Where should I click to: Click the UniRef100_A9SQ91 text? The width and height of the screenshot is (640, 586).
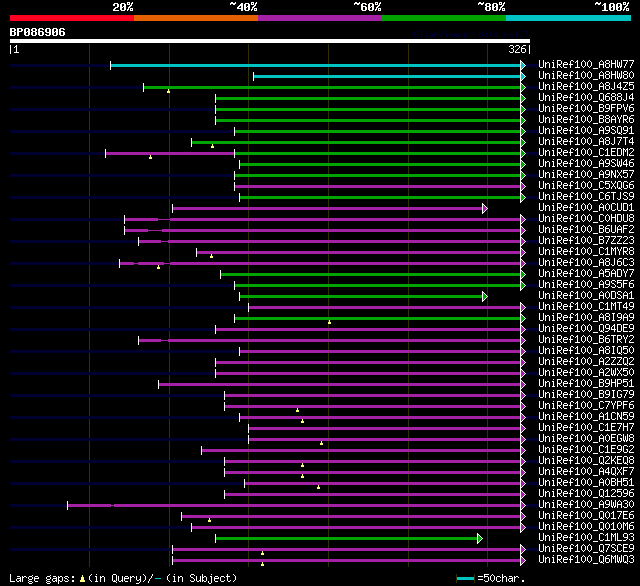coord(586,131)
